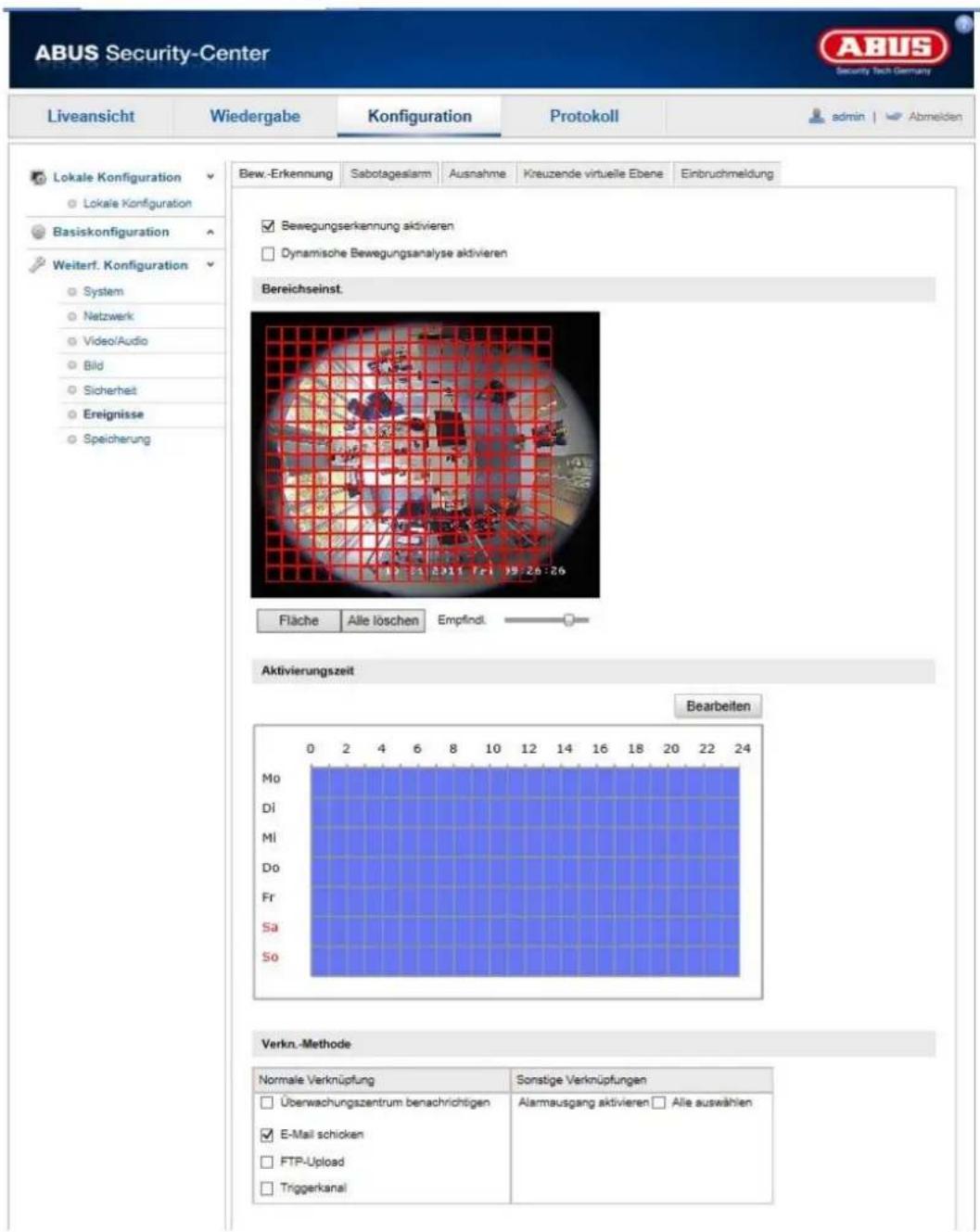The width and height of the screenshot is (980, 1232).
Task: Toggle E-Mail schicken checkbox
Action: pos(267,1135)
